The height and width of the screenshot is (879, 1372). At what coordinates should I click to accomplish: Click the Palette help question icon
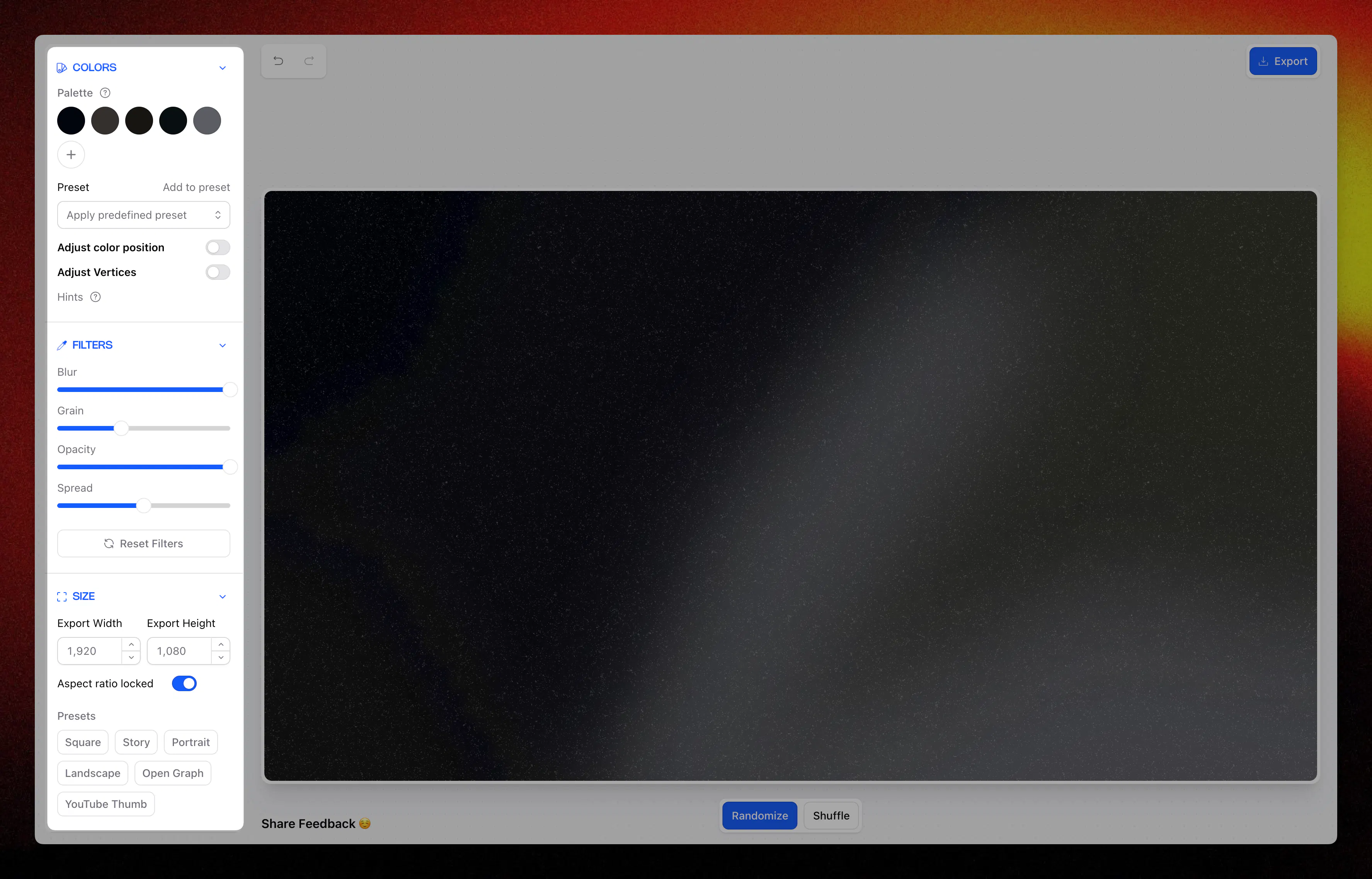click(x=105, y=92)
